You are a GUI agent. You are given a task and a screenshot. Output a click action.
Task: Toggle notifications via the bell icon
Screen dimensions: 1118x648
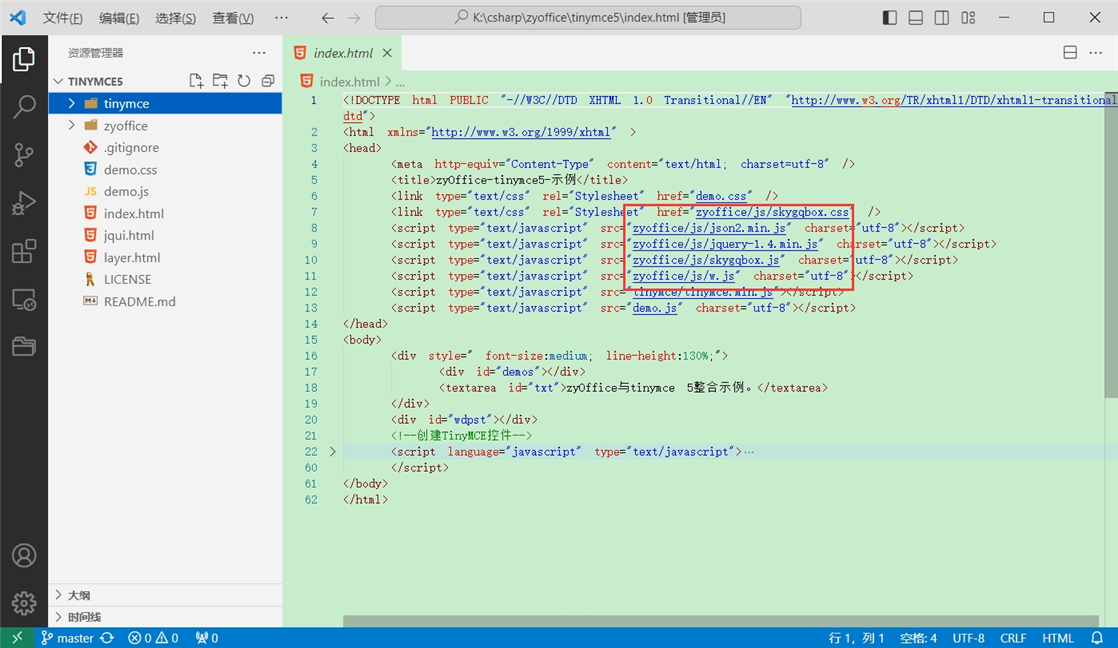[x=1096, y=637]
